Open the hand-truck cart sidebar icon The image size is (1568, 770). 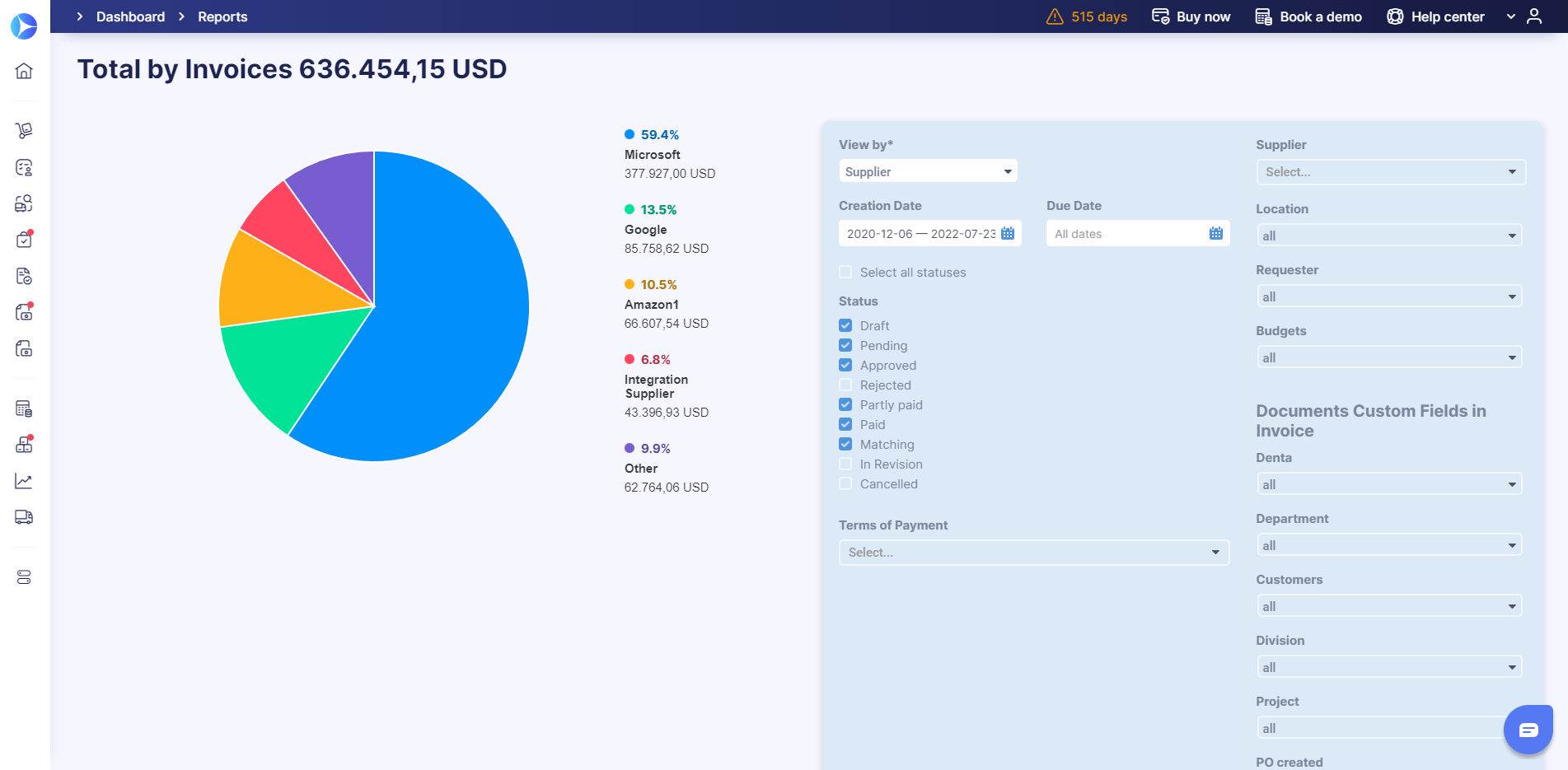(x=24, y=130)
